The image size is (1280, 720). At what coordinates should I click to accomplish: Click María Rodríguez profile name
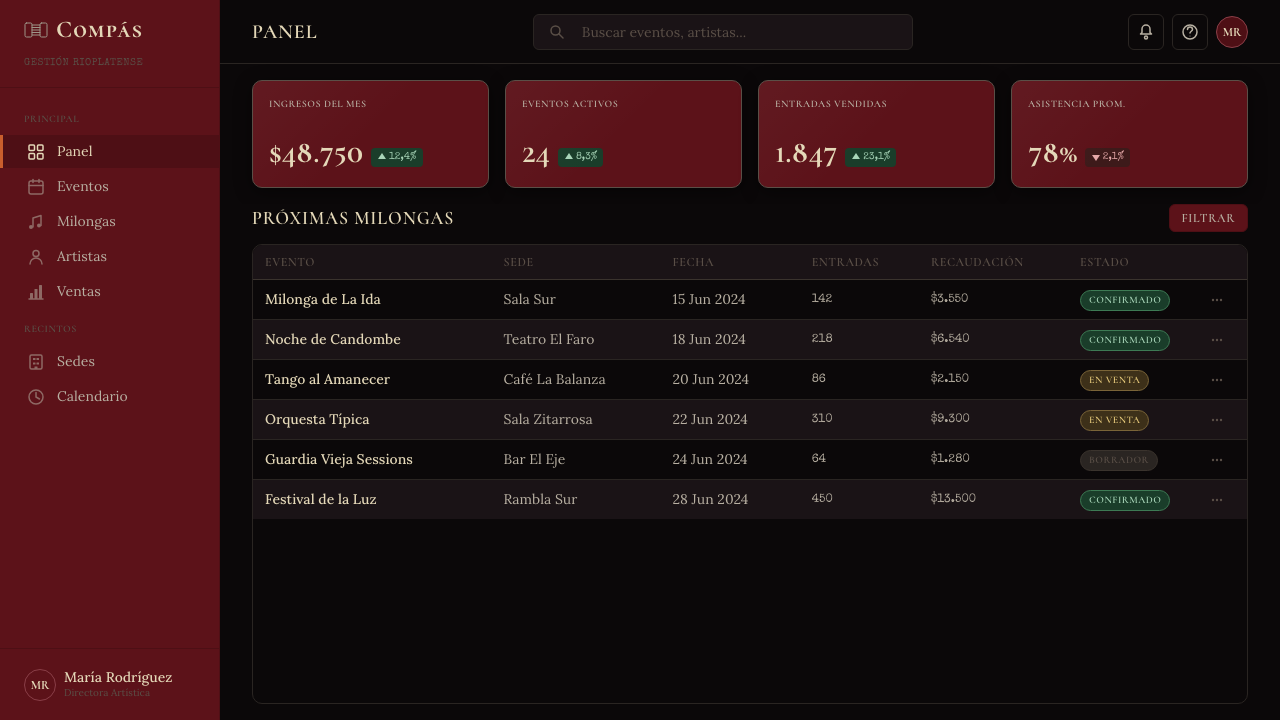(x=118, y=678)
